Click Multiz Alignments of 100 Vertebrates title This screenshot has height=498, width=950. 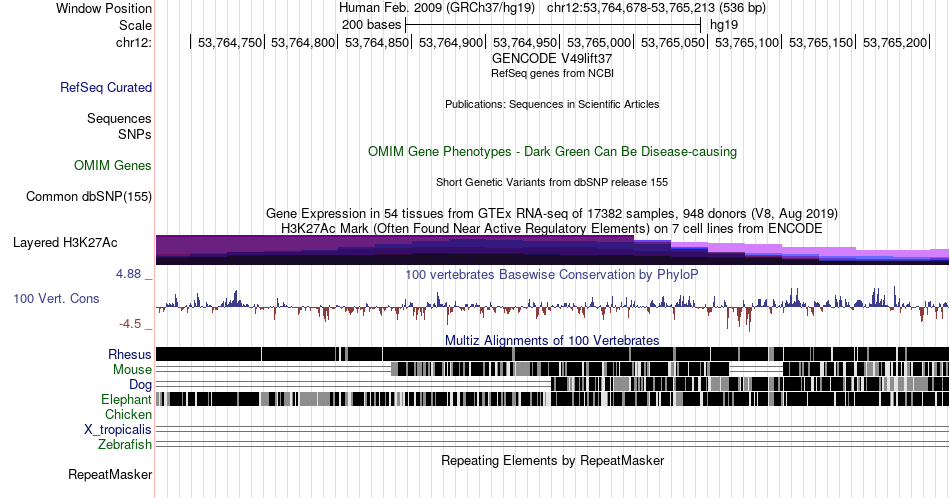click(x=552, y=340)
